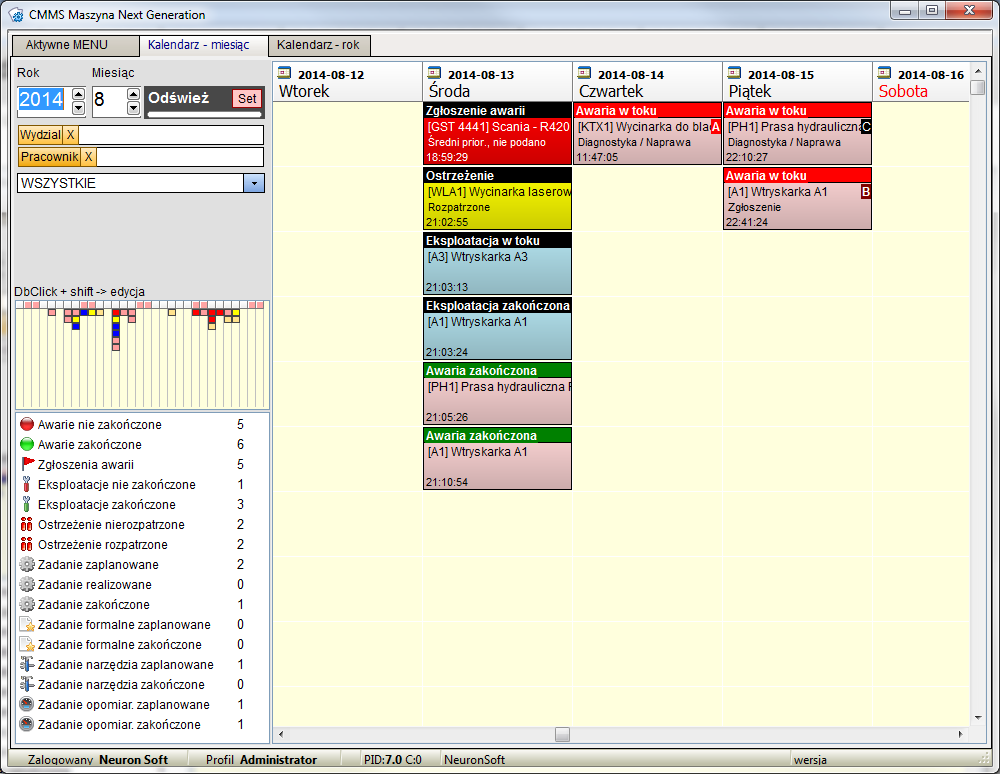The height and width of the screenshot is (774, 1000).
Task: Switch to the 'Kalendarz - rok' tab
Action: click(x=319, y=45)
